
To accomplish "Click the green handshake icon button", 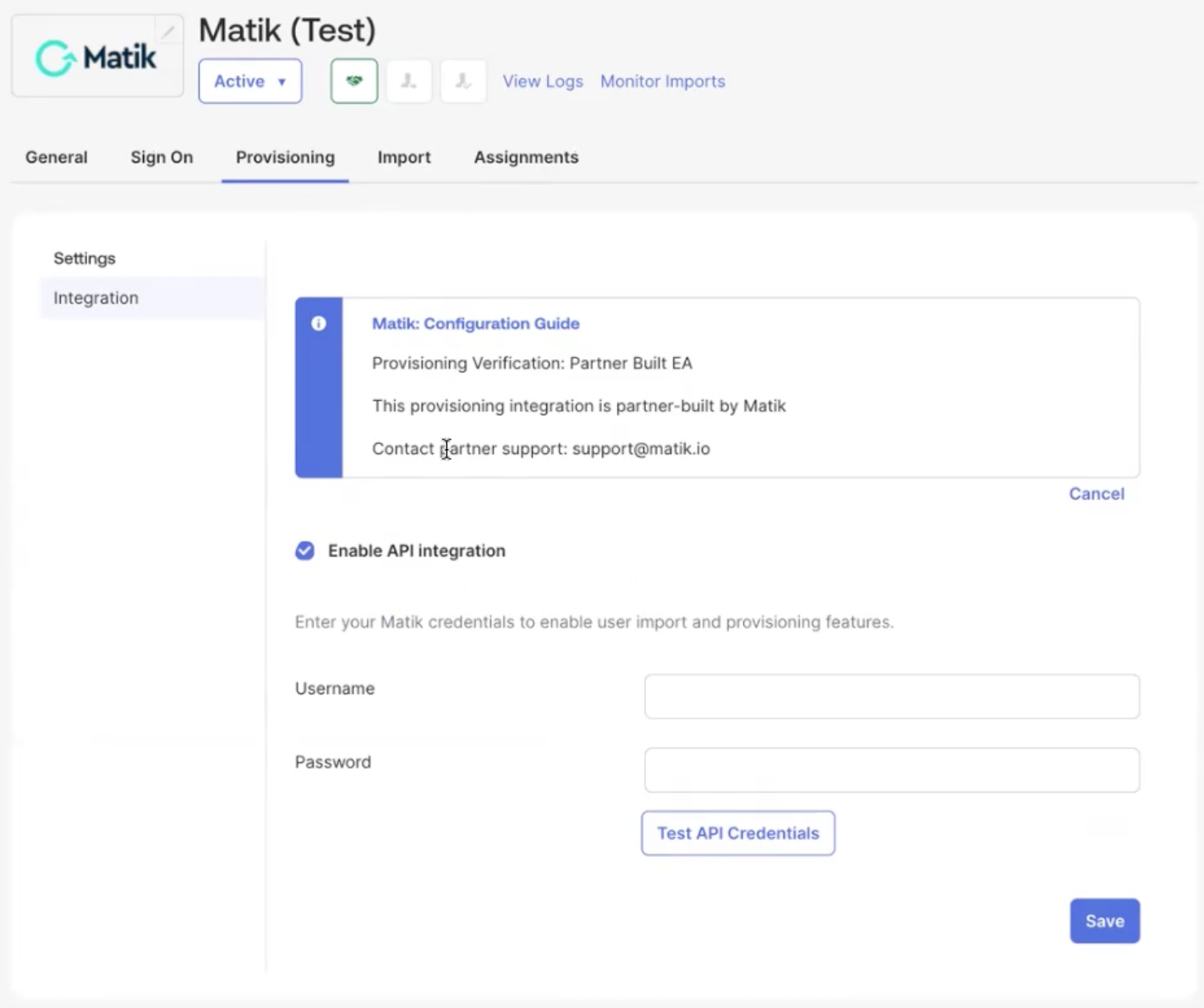I will [353, 81].
